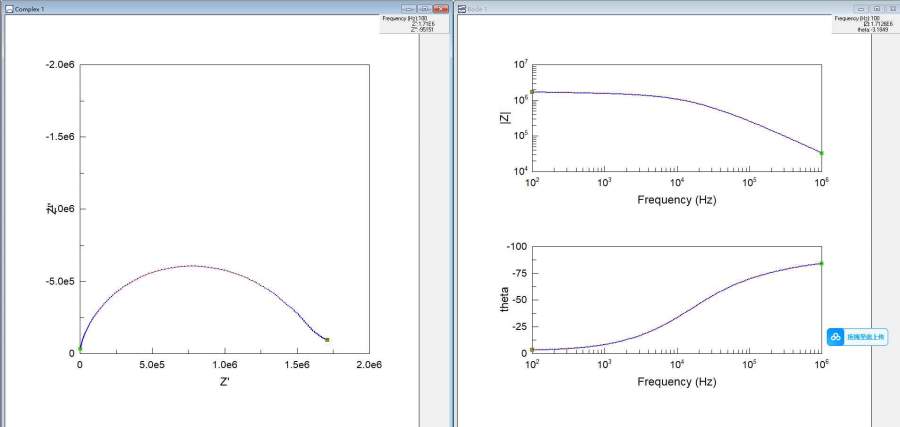The image size is (900, 427).
Task: Click the blue cloud upload icon
Action: pos(836,337)
